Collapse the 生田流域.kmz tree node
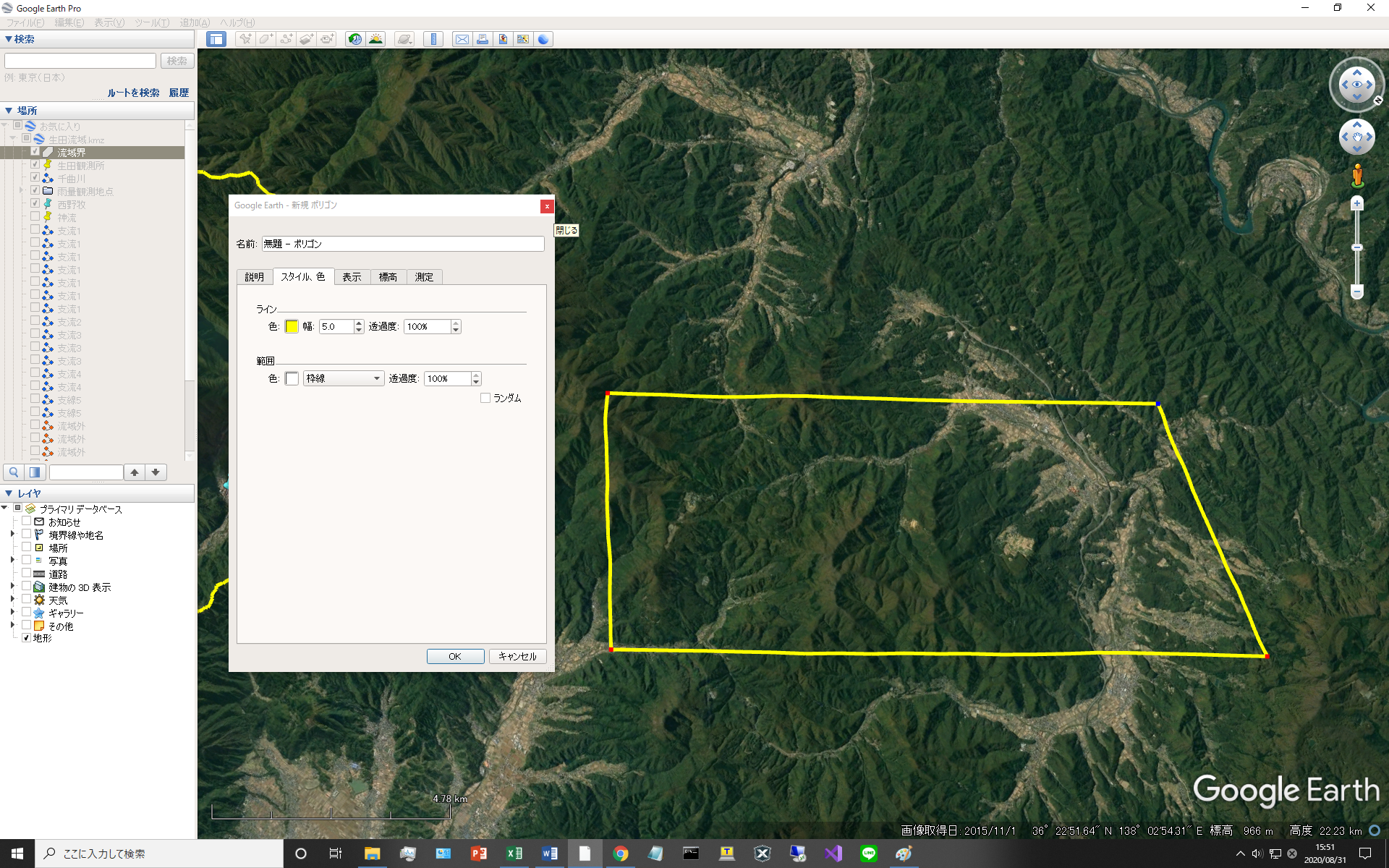Viewport: 1389px width, 868px height. (x=13, y=139)
